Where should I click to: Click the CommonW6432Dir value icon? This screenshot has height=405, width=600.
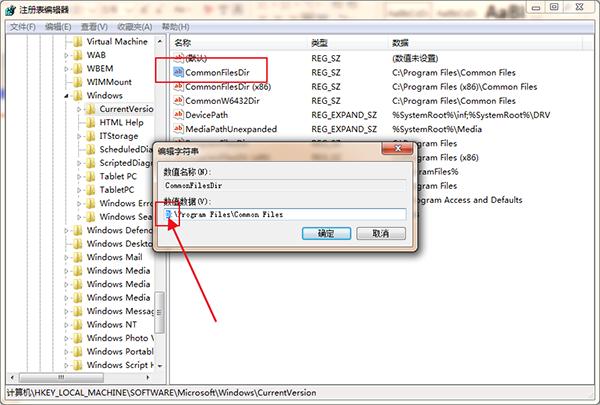click(178, 101)
